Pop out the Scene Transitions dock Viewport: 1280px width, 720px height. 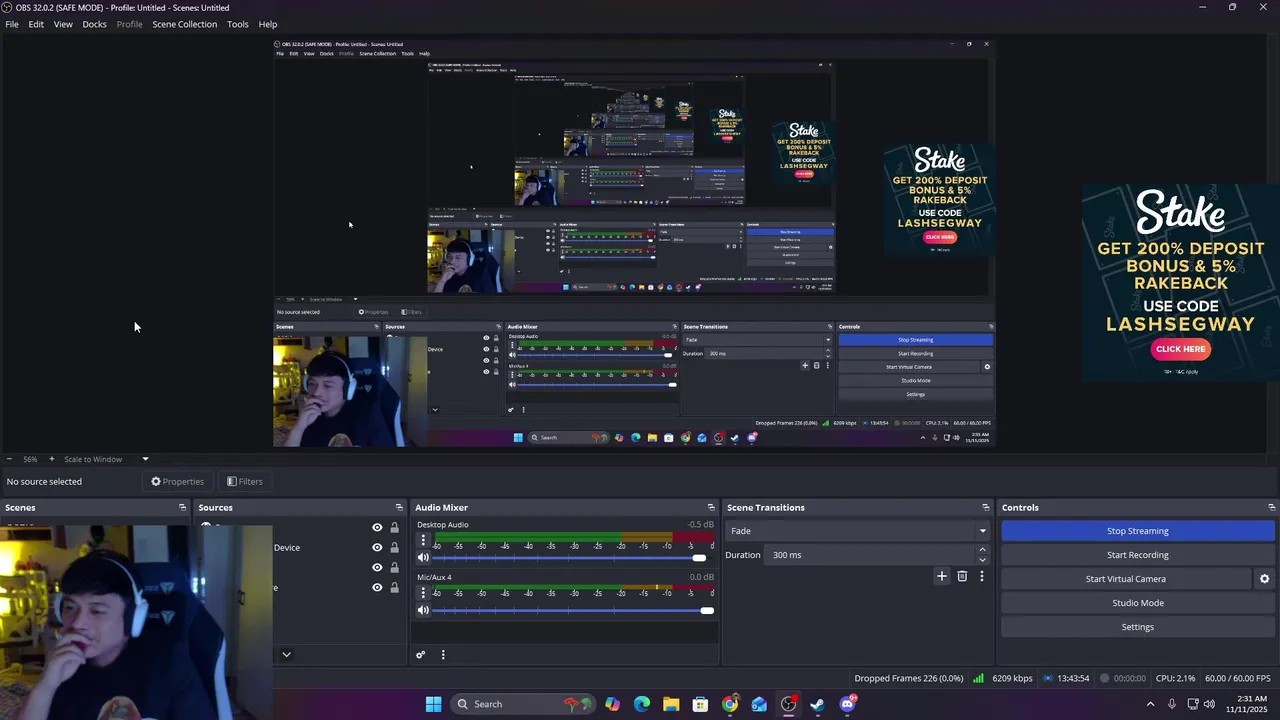pos(985,508)
